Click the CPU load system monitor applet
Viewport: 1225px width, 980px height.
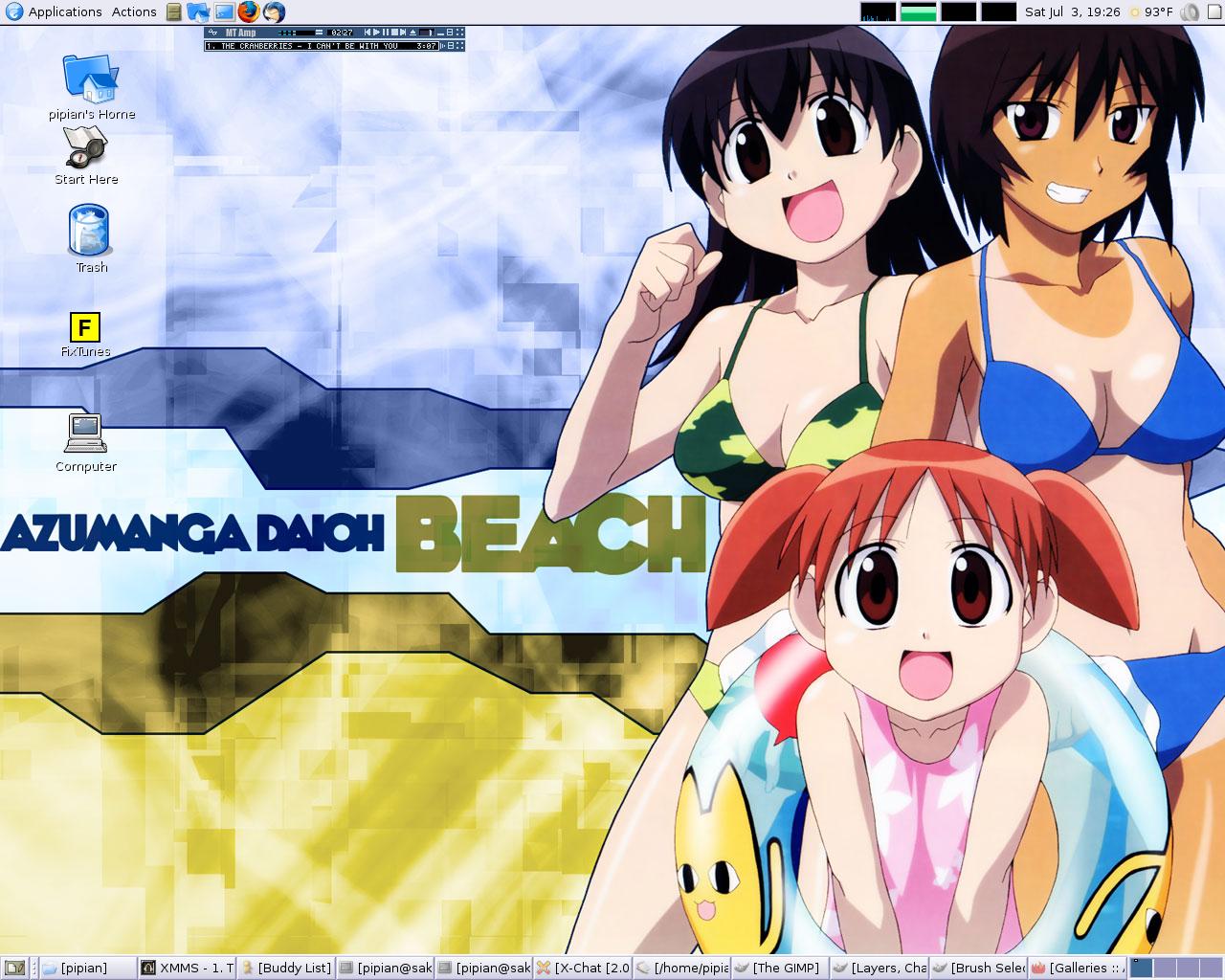pos(878,12)
